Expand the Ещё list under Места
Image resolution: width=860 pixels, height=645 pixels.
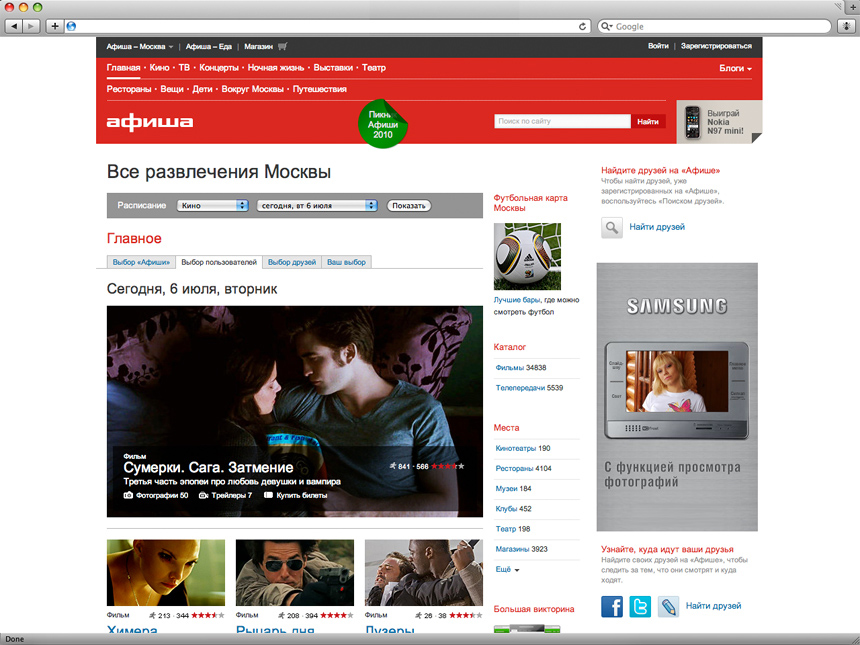507,569
